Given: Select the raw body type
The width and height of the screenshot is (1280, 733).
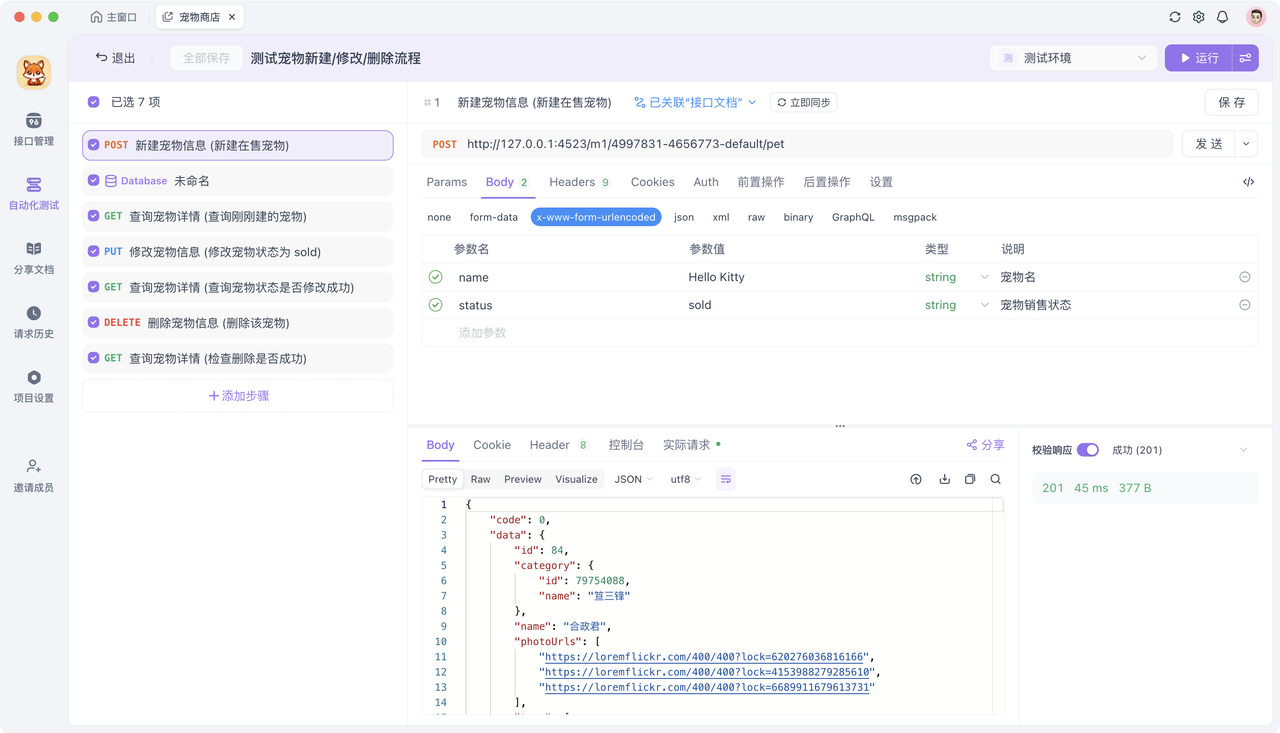Looking at the screenshot, I should (x=756, y=217).
